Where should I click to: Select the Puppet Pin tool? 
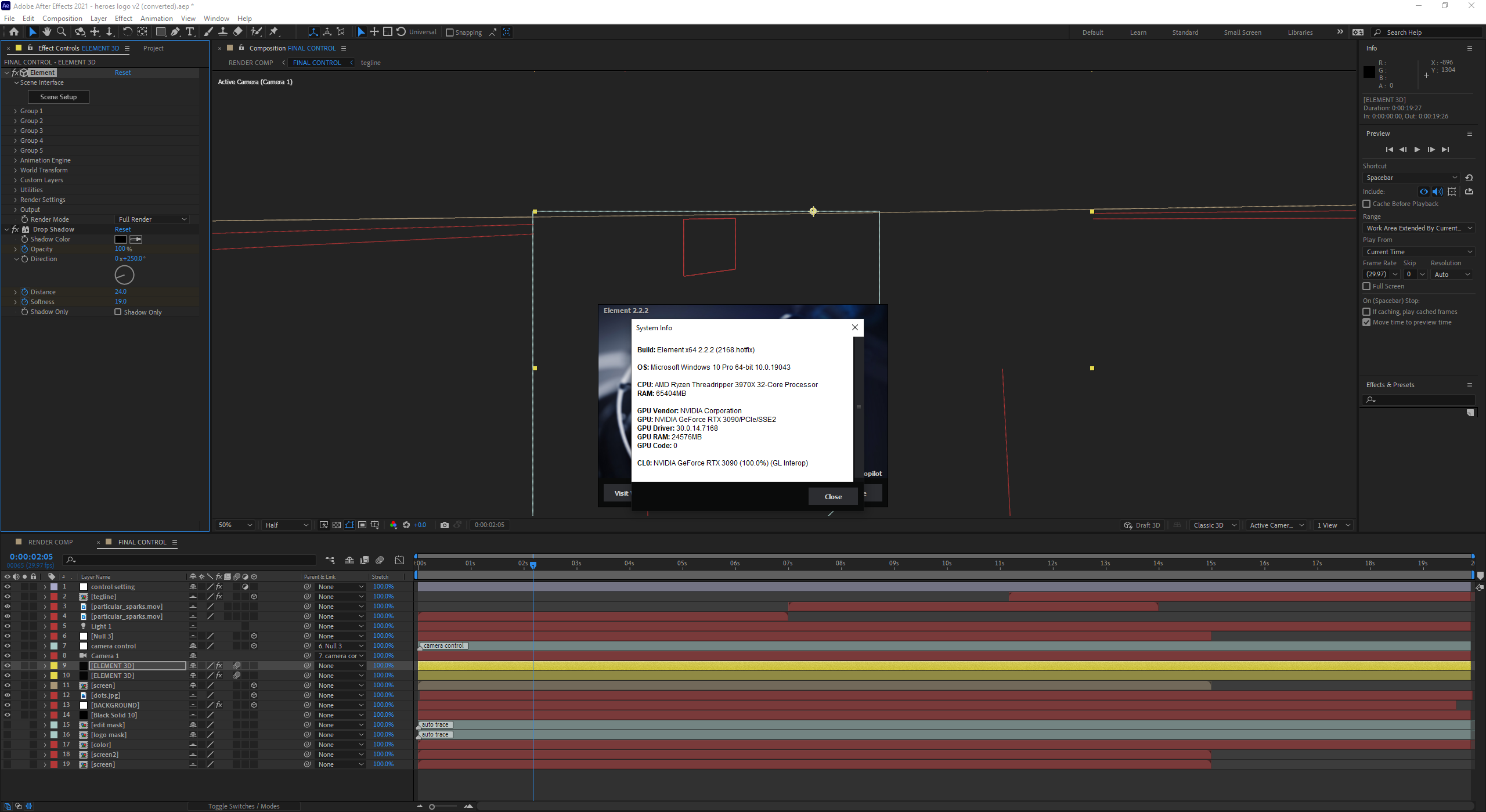[275, 32]
